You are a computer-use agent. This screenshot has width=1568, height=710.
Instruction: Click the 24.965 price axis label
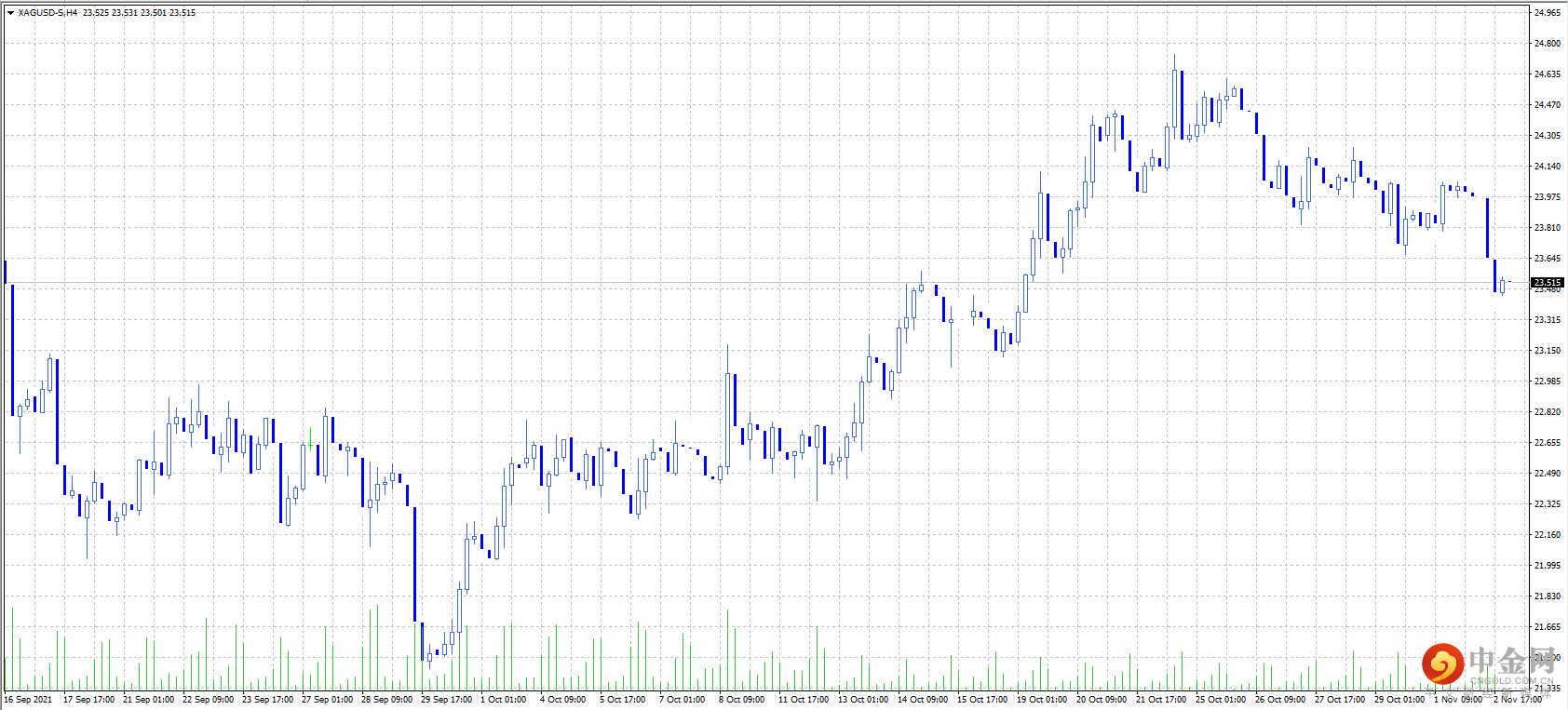point(1547,13)
